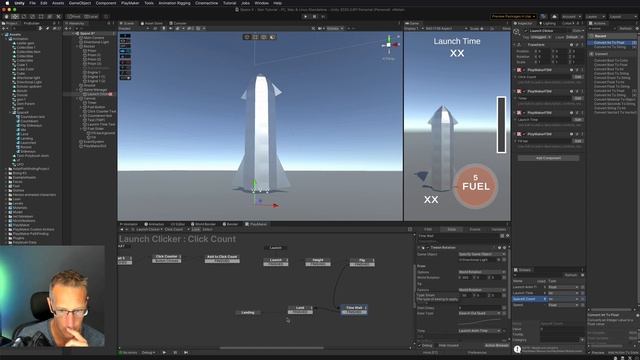
Task: Click the PlayMaker step button below graph
Action: point(186,352)
